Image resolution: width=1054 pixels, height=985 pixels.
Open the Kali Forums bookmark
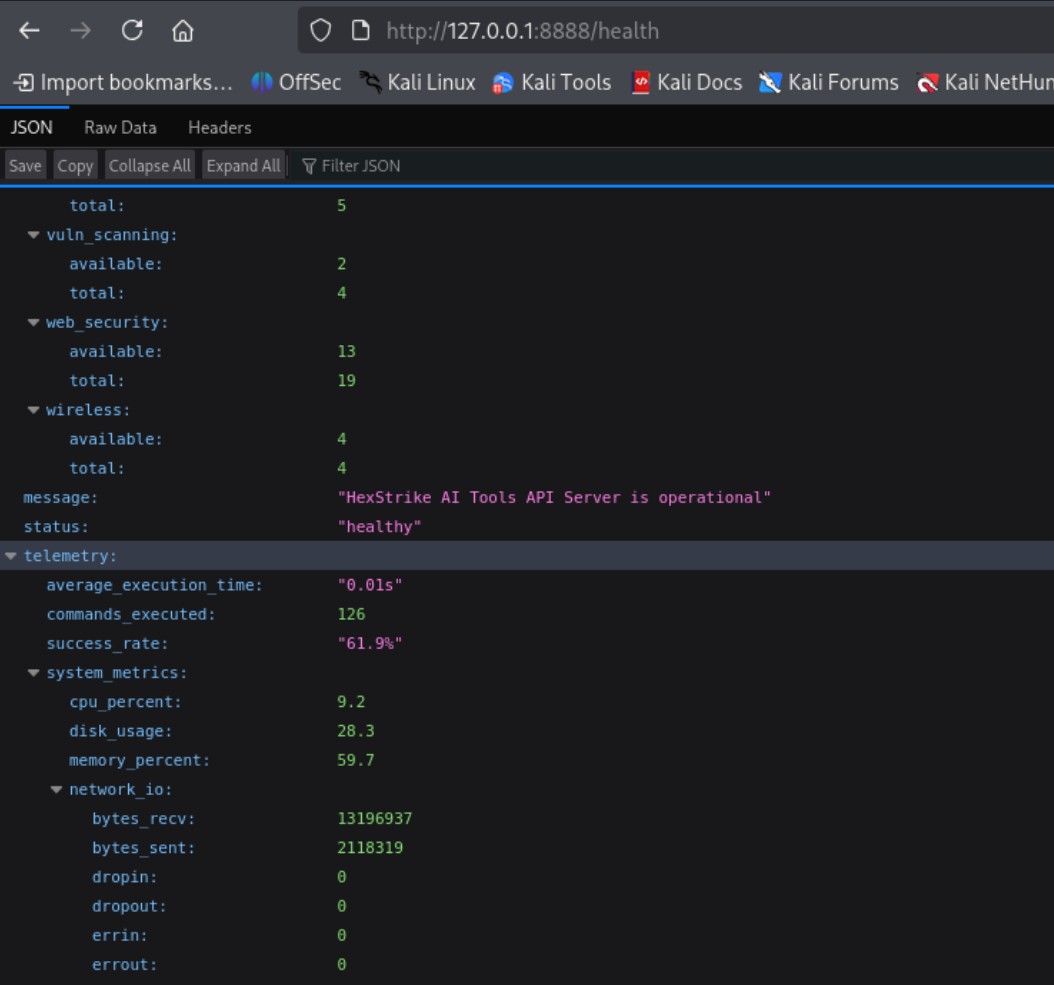[x=829, y=83]
